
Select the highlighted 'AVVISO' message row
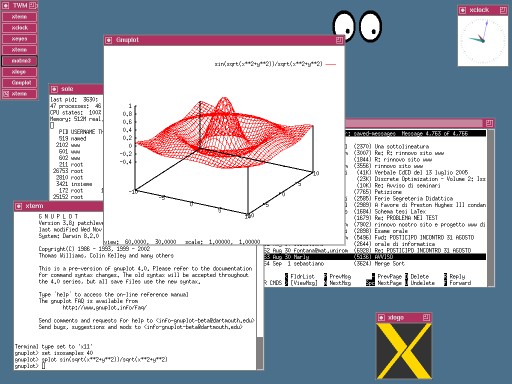[375, 257]
